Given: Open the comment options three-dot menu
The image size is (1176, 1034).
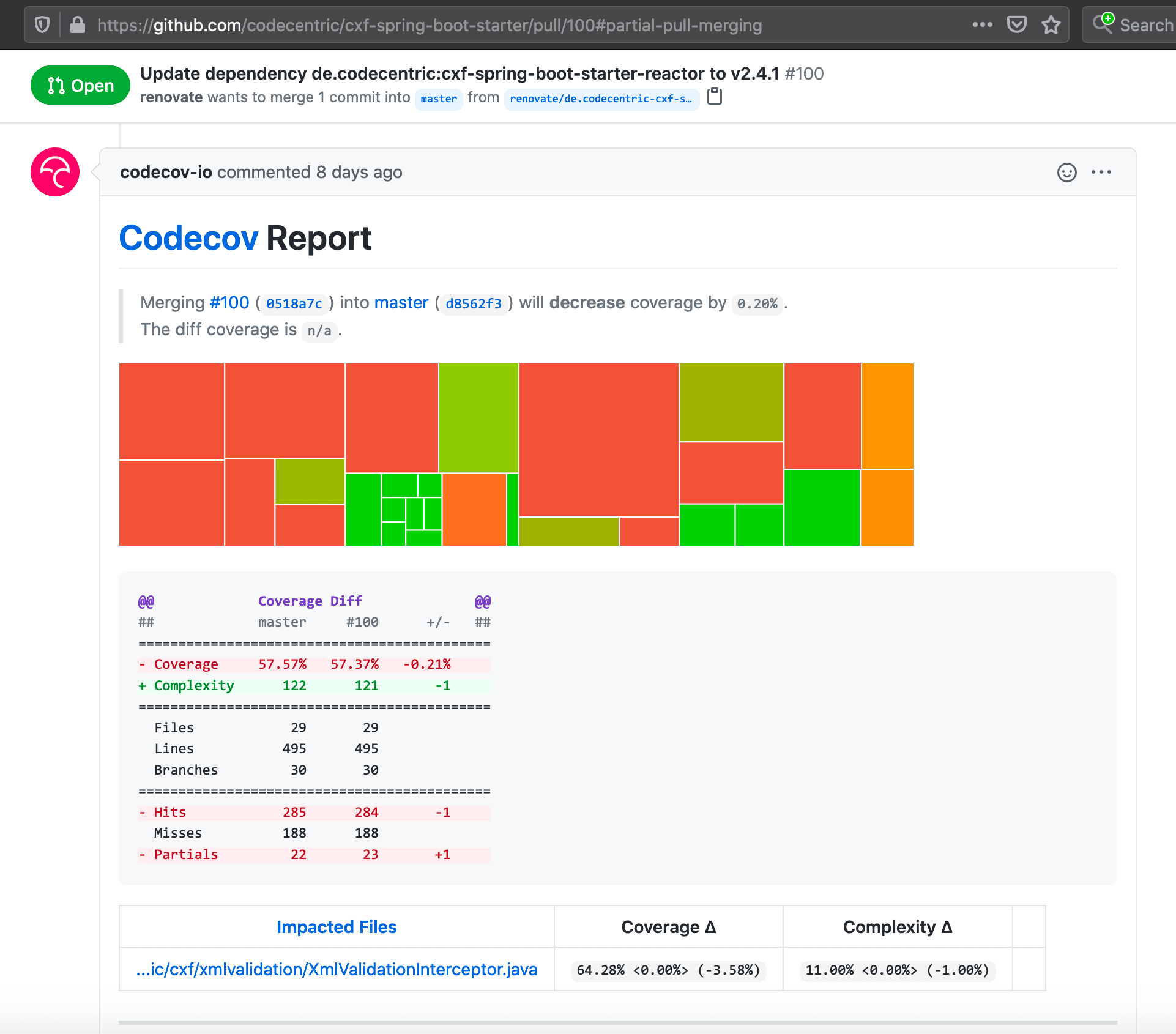Looking at the screenshot, I should point(1101,173).
